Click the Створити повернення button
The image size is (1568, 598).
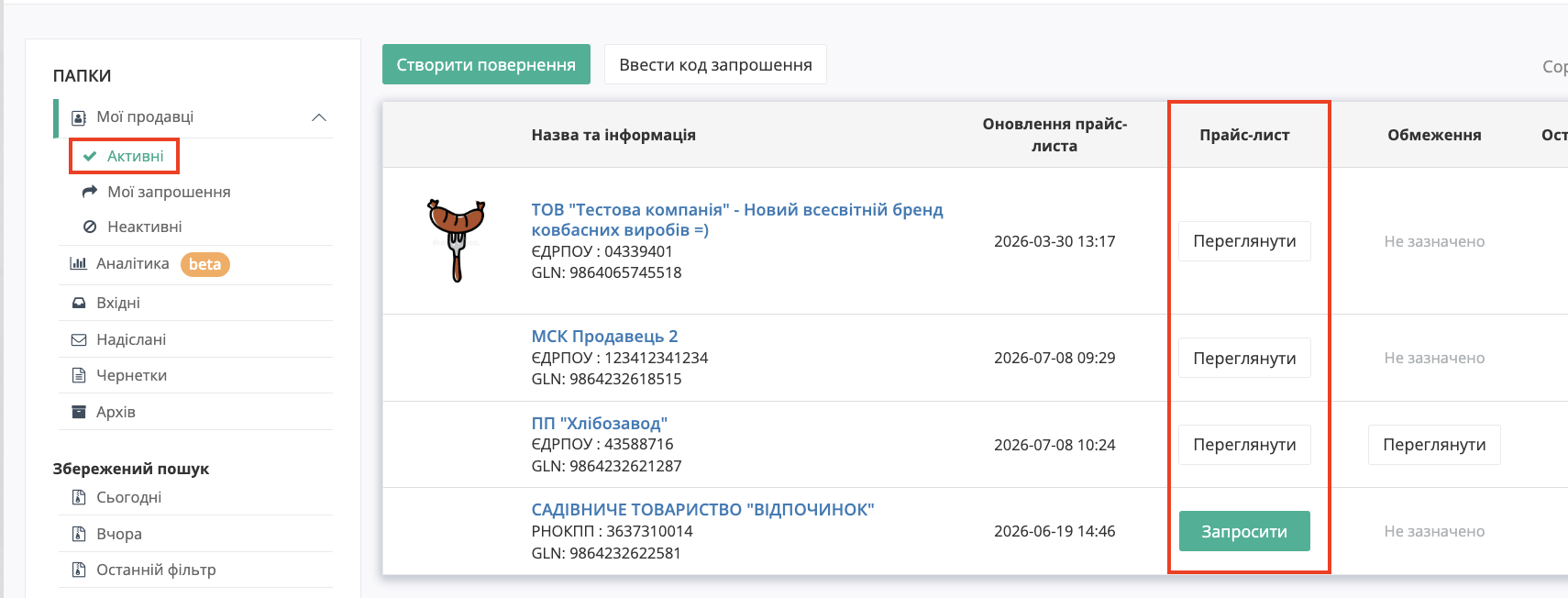tap(486, 64)
